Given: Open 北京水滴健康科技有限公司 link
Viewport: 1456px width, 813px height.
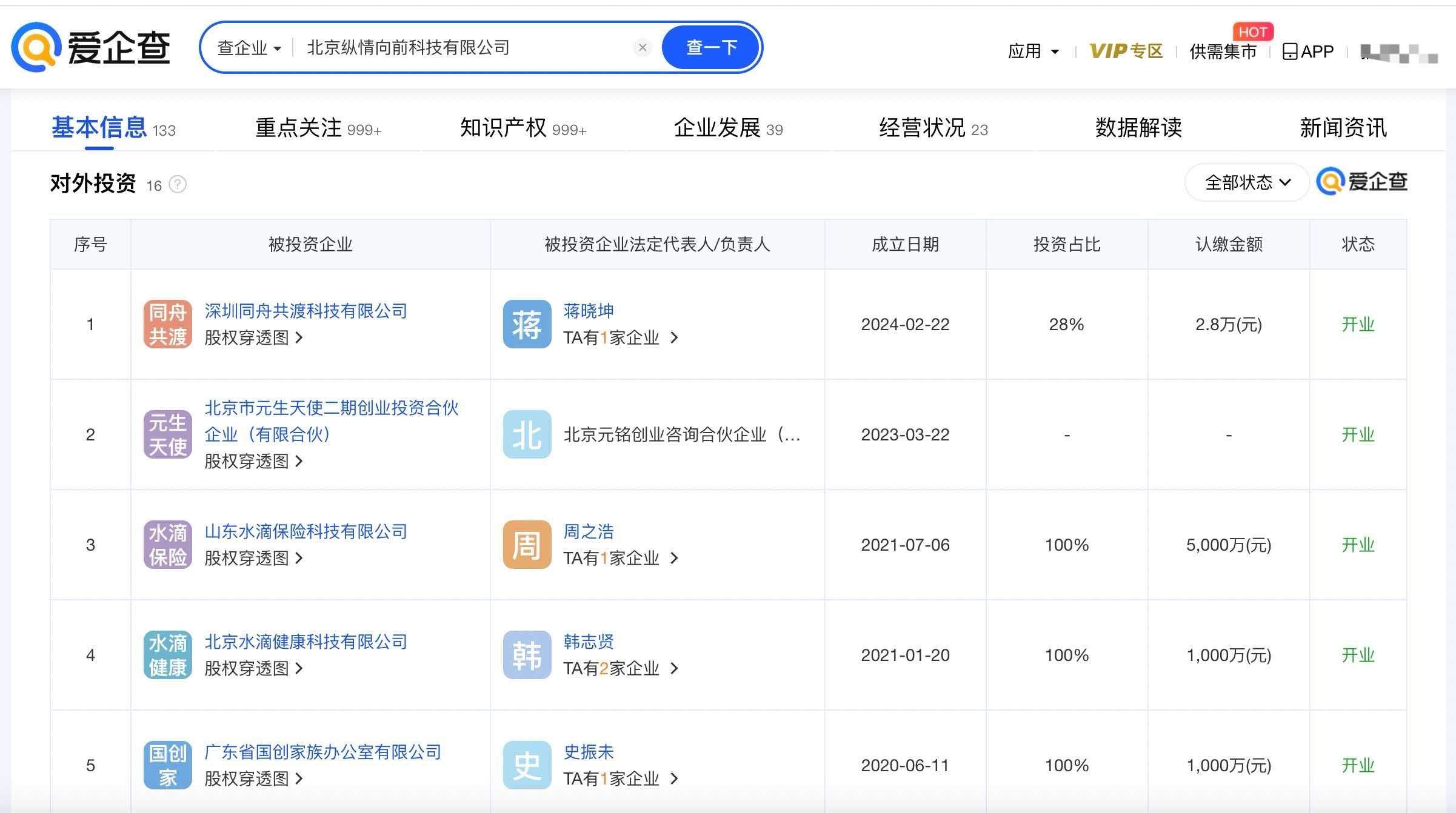Looking at the screenshot, I should coord(306,642).
